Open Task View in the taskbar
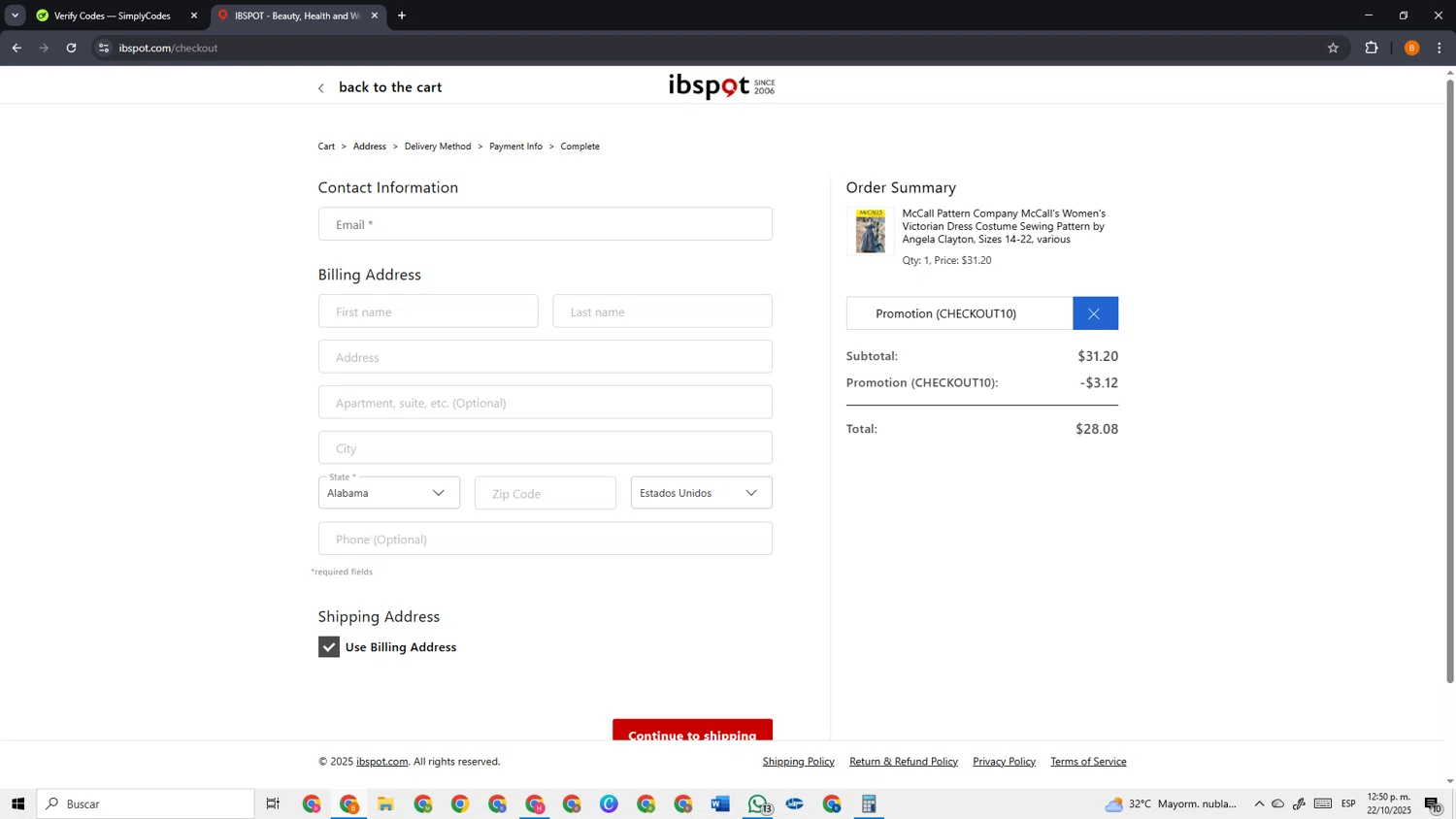1456x819 pixels. (x=273, y=803)
